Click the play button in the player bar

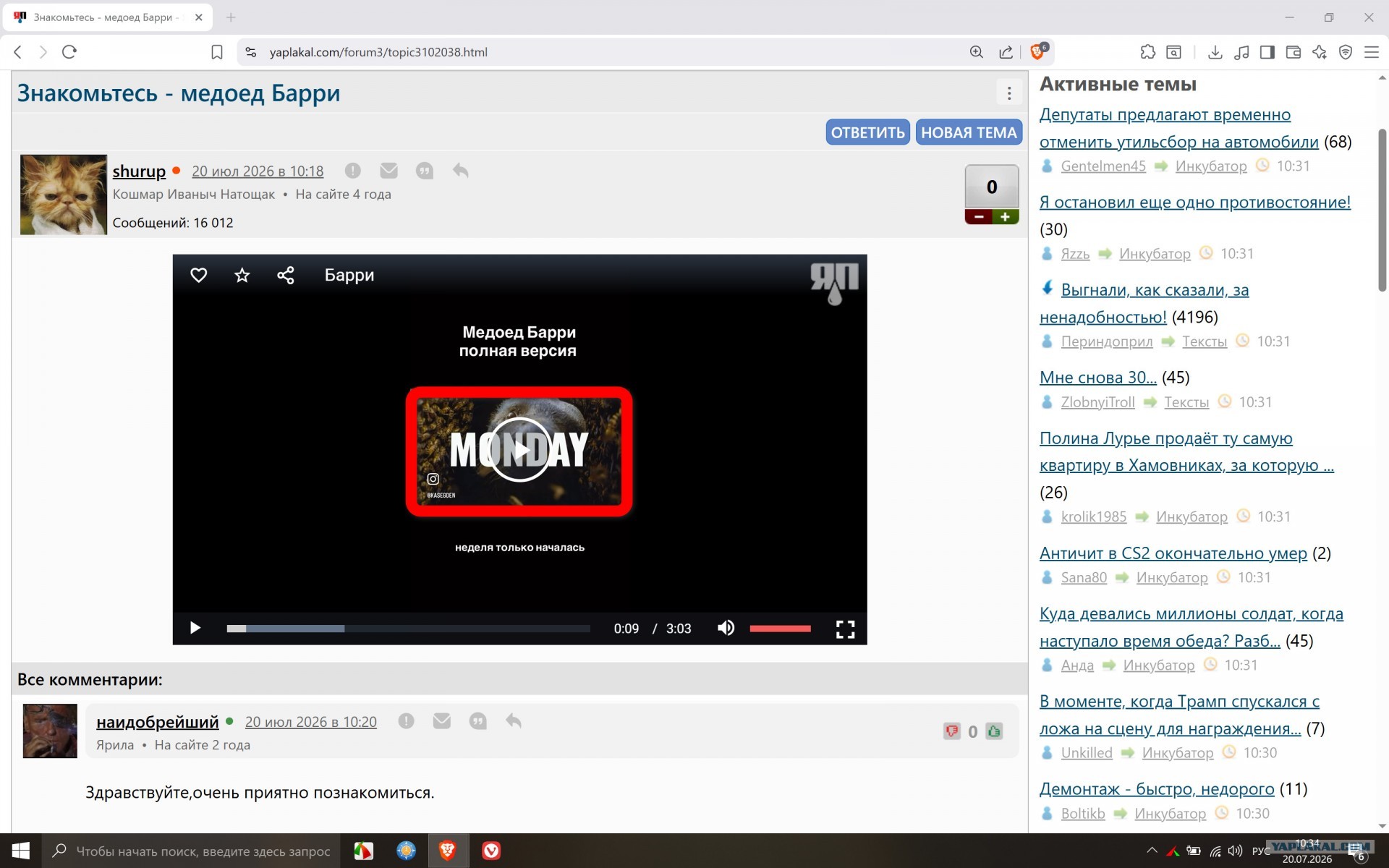click(x=195, y=628)
